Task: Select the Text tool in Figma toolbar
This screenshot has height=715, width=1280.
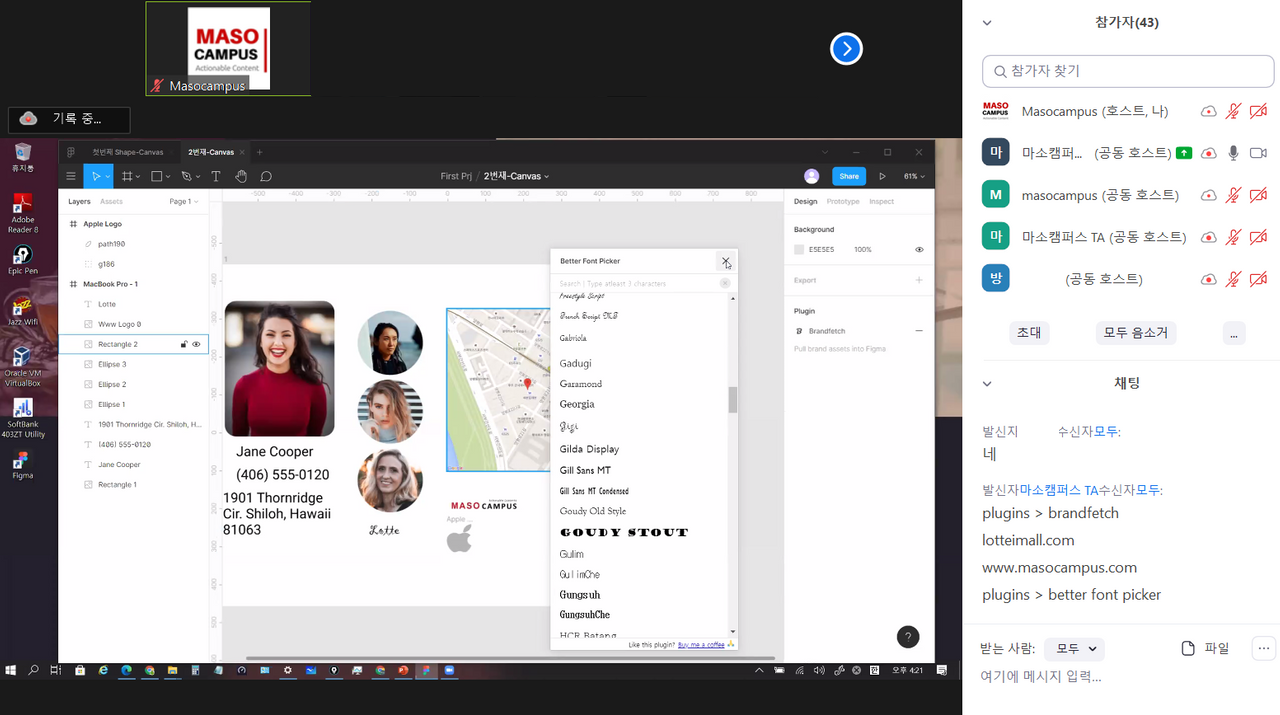Action: coord(215,176)
